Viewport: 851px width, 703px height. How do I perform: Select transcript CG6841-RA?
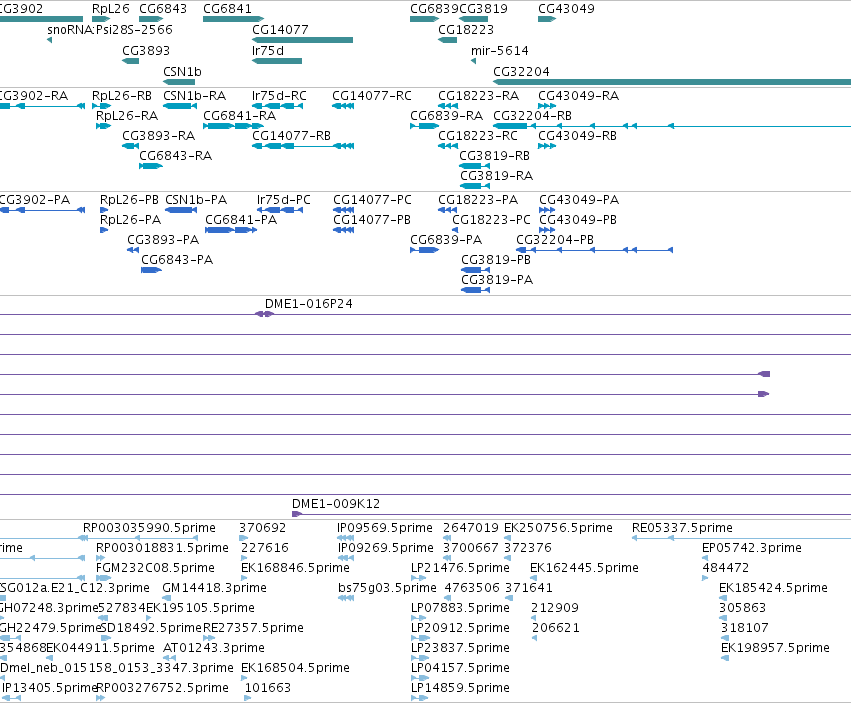click(x=239, y=116)
